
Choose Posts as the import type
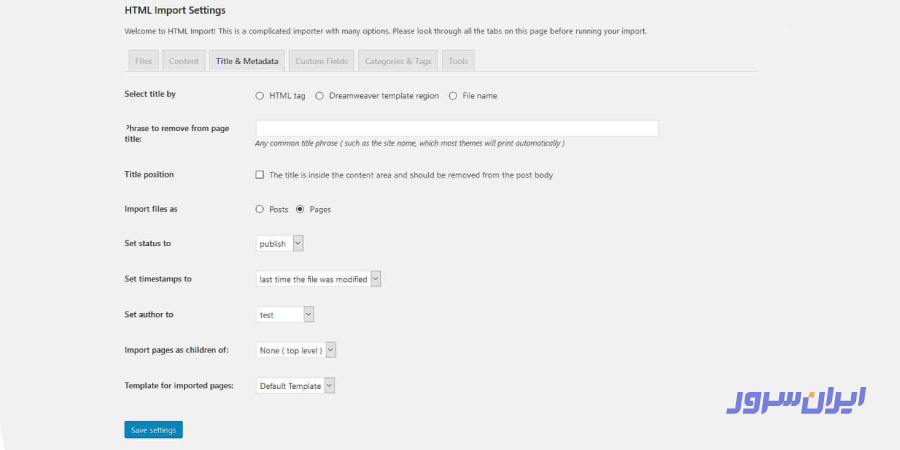pos(261,210)
